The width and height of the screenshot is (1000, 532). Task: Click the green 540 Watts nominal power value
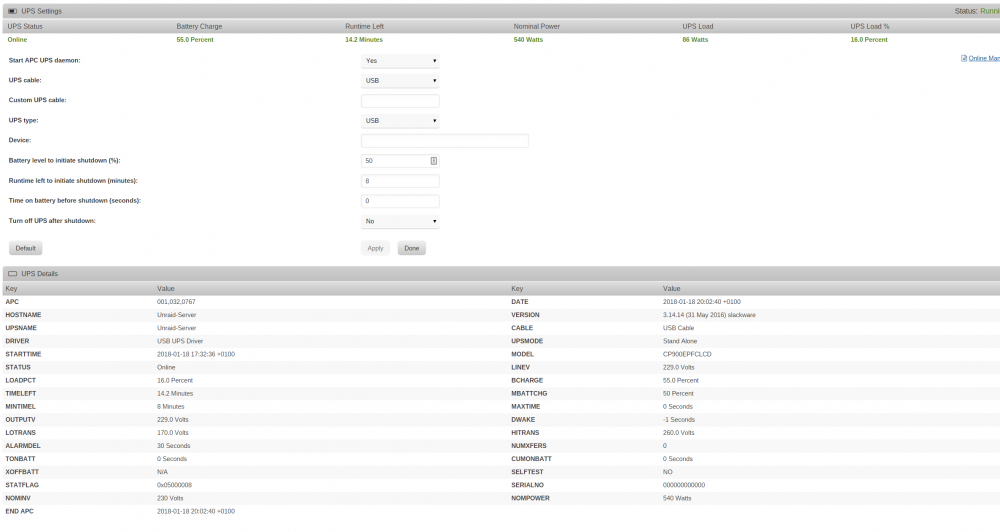(528, 40)
